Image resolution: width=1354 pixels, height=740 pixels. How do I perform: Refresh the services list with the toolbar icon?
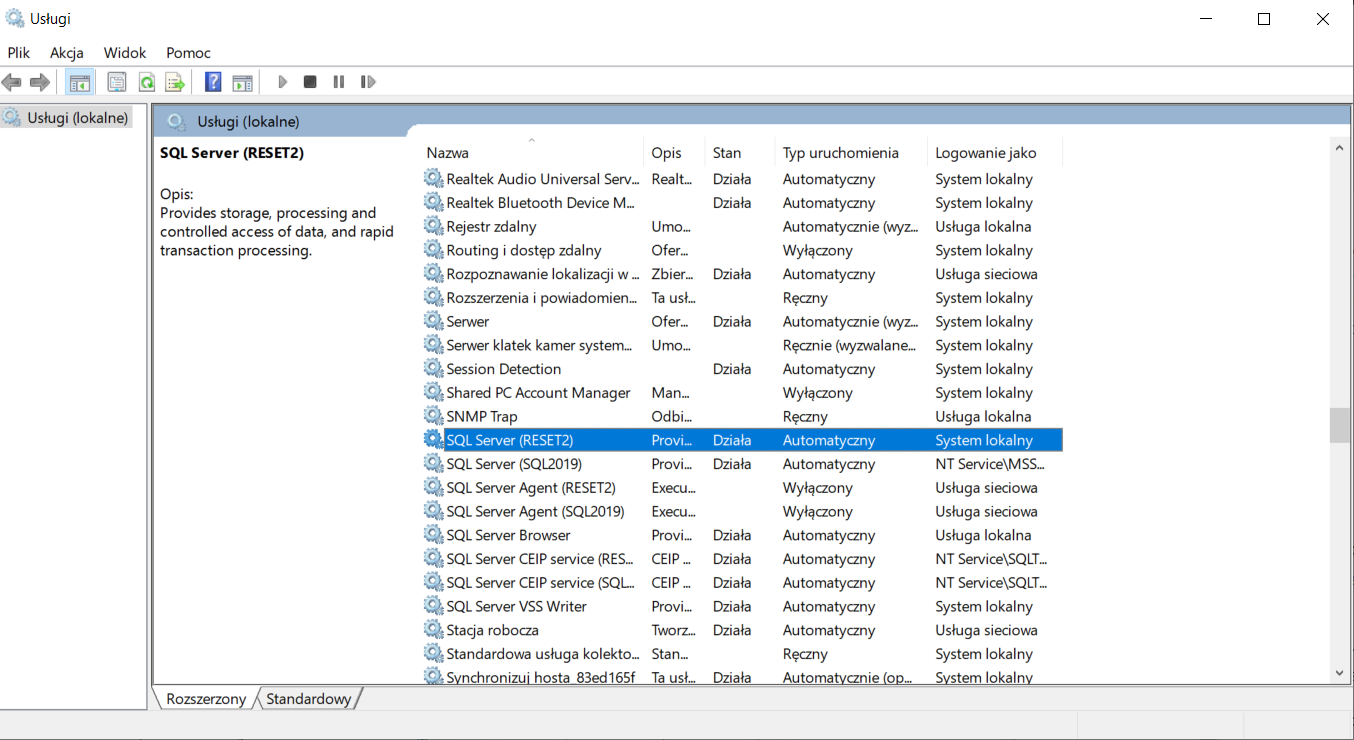pyautogui.click(x=147, y=82)
